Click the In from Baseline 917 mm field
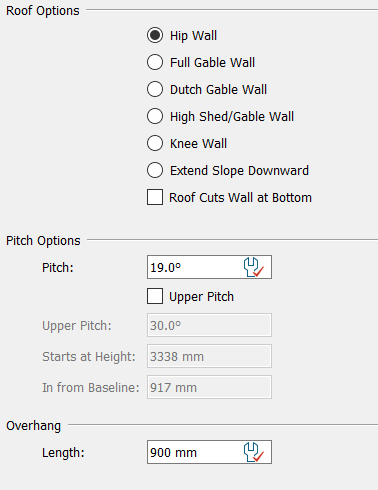The image size is (378, 490). click(209, 387)
